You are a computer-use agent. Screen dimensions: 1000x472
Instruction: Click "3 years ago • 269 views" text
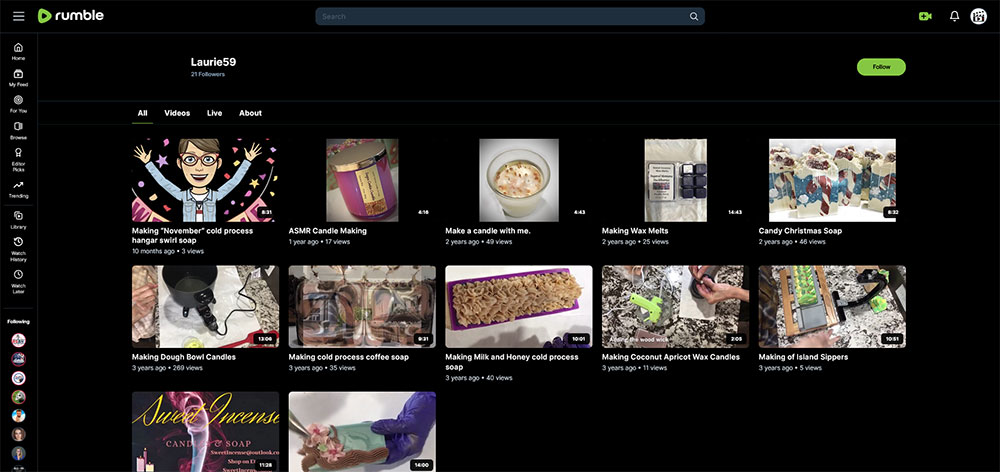click(x=167, y=368)
